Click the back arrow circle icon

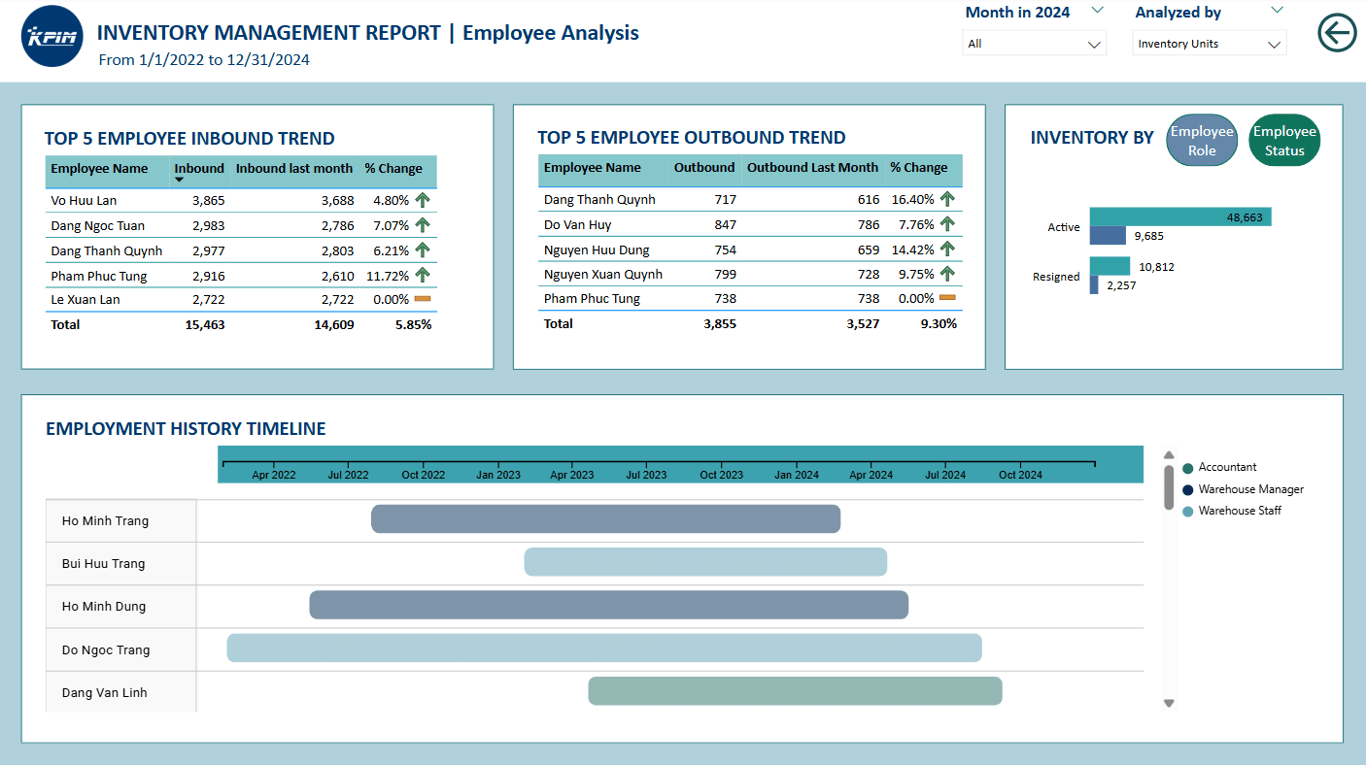[1337, 32]
